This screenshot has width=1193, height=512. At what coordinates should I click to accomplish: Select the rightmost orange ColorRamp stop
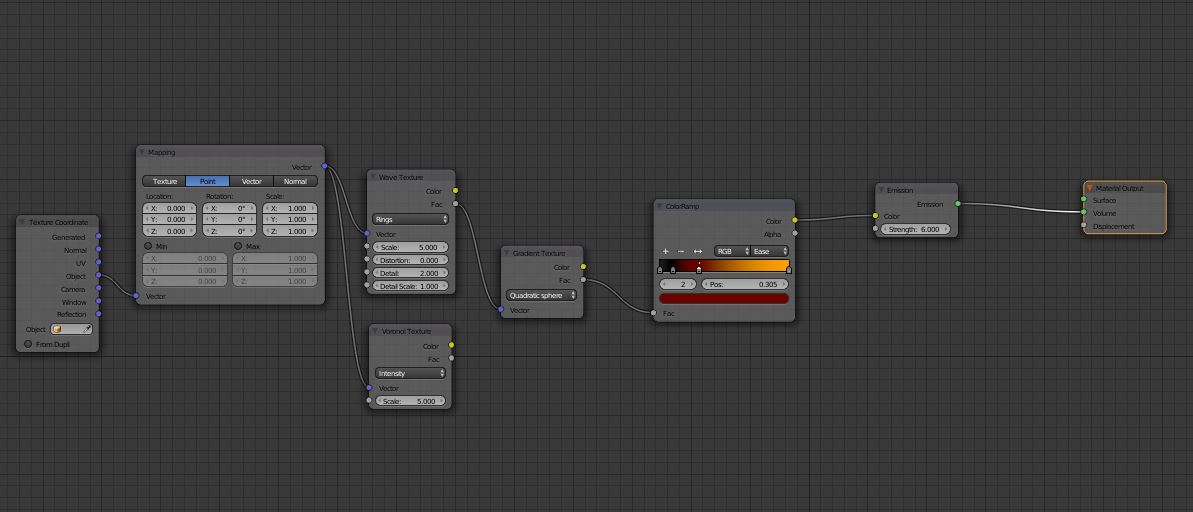tap(788, 269)
